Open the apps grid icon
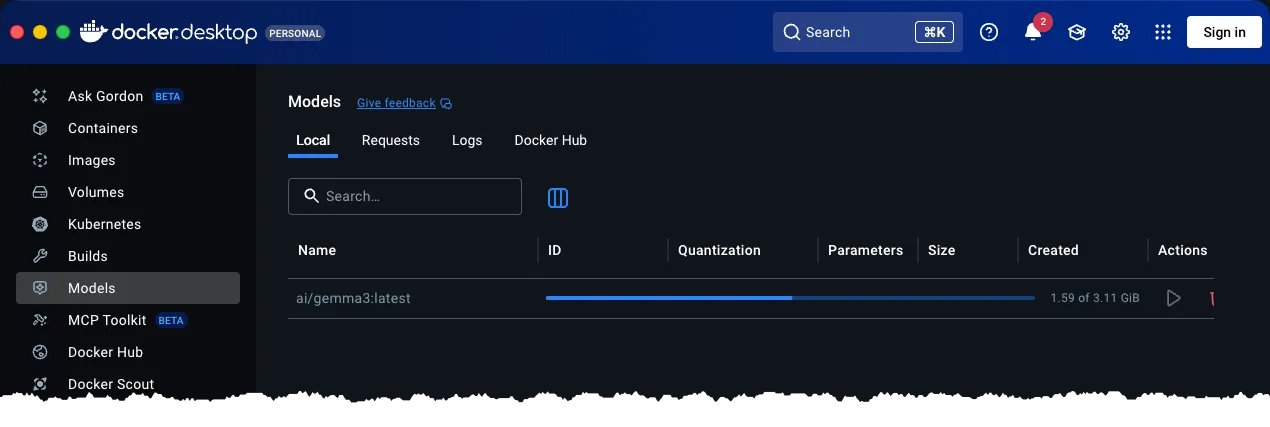 click(1162, 32)
